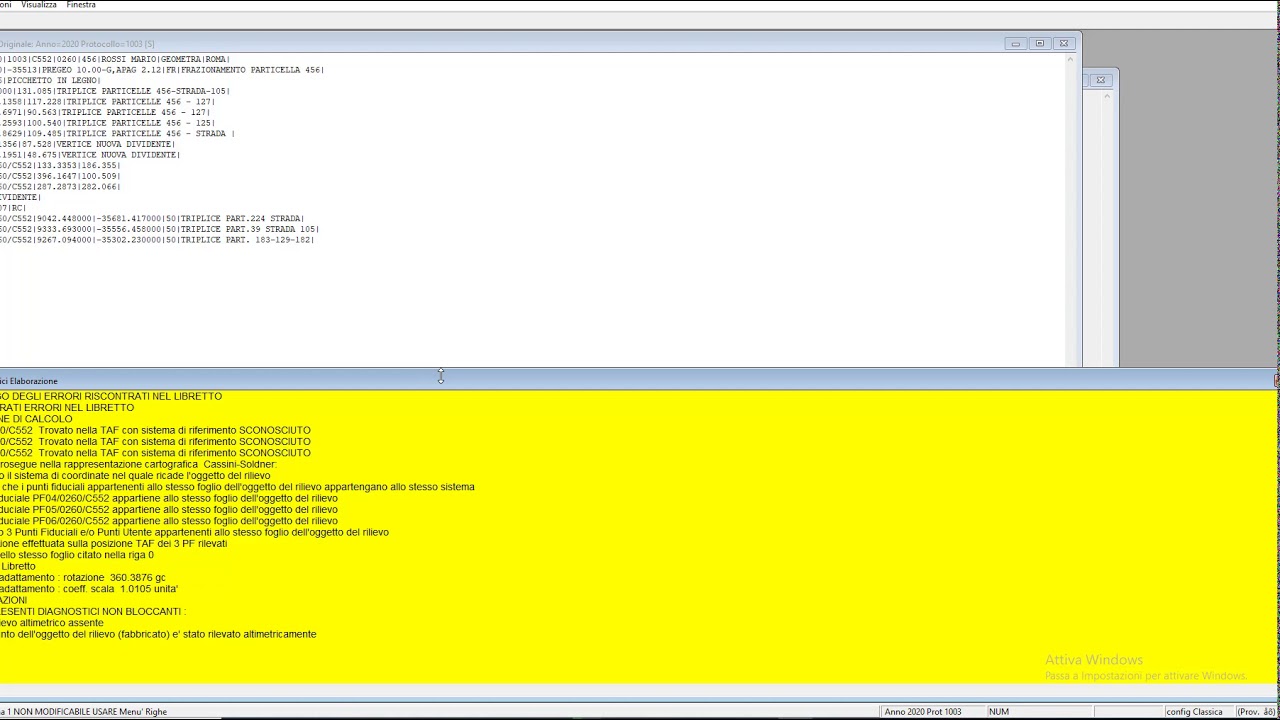Viewport: 1280px width, 720px height.
Task: Select line 90.563 TRIPLICE PARTICELLE 456 - 127
Action: [105, 112]
